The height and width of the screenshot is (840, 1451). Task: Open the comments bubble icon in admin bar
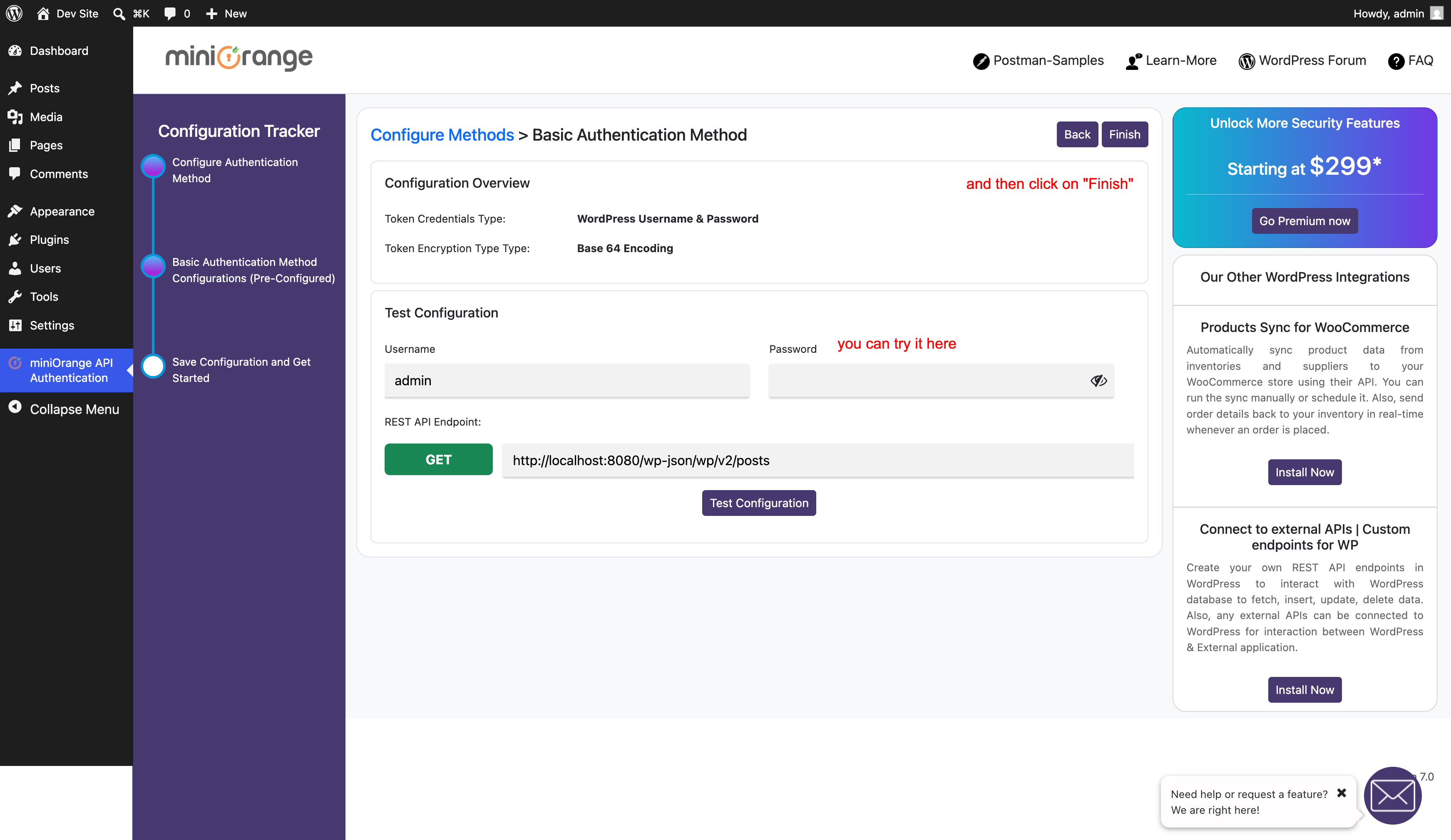[x=169, y=13]
